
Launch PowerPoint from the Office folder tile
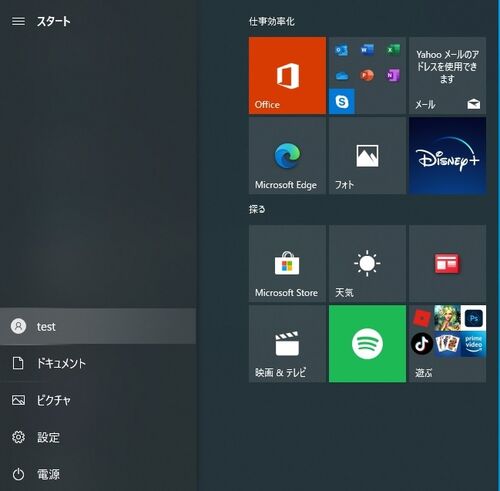(367, 76)
